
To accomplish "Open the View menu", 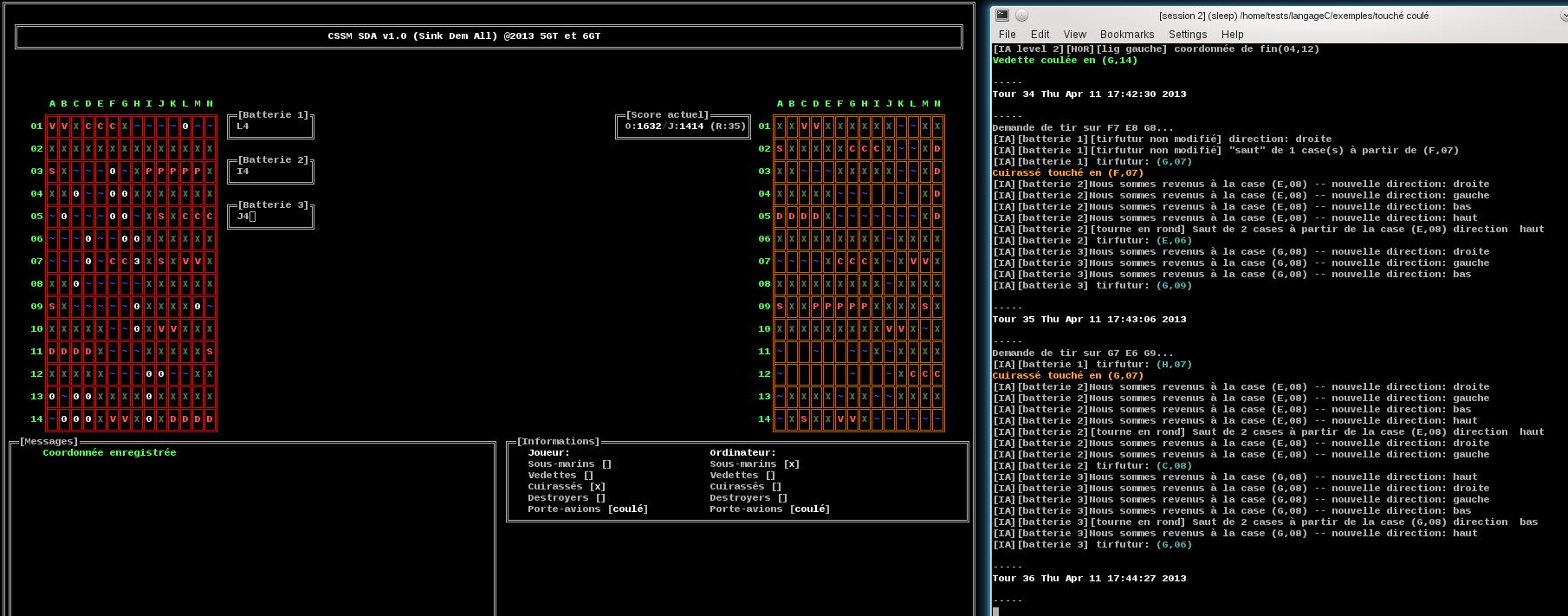I will click(1074, 35).
